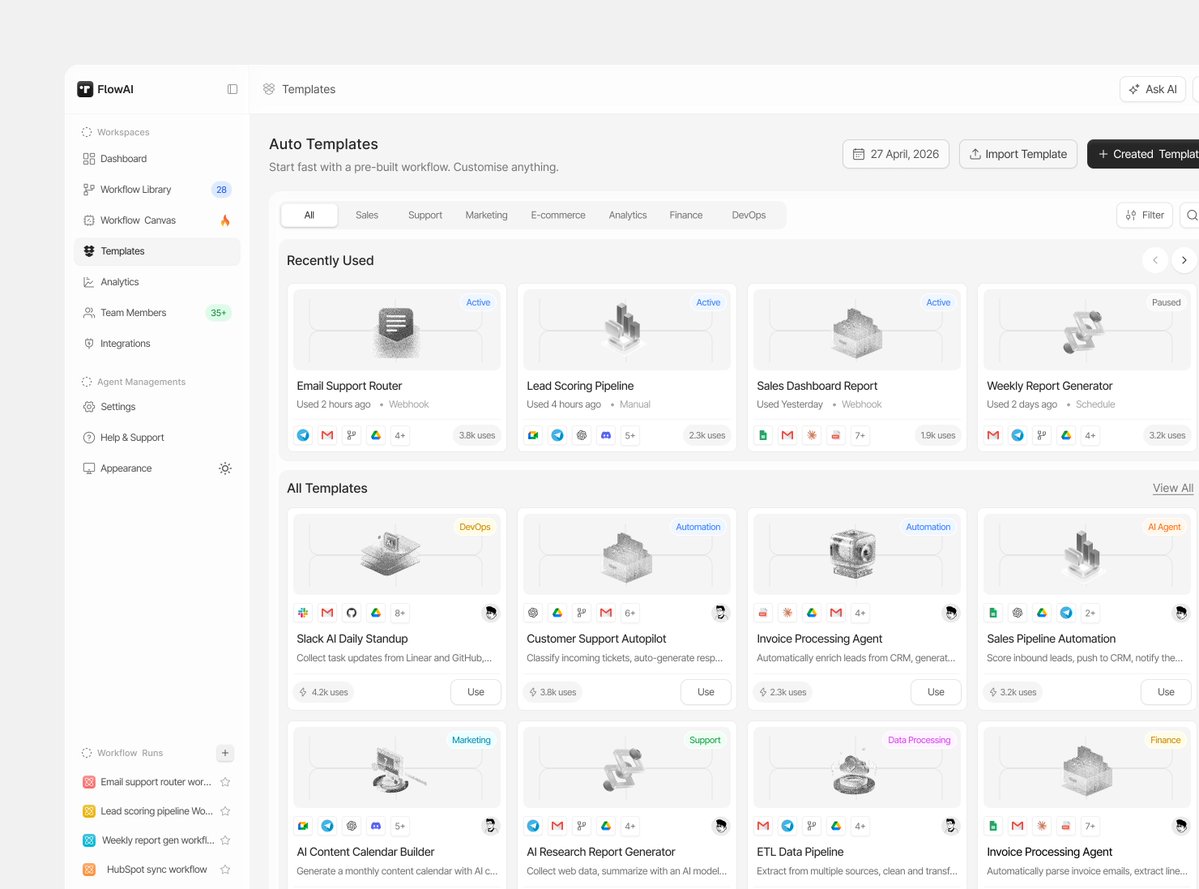Image resolution: width=1199 pixels, height=889 pixels.
Task: Click the Created Template button
Action: pos(1143,154)
